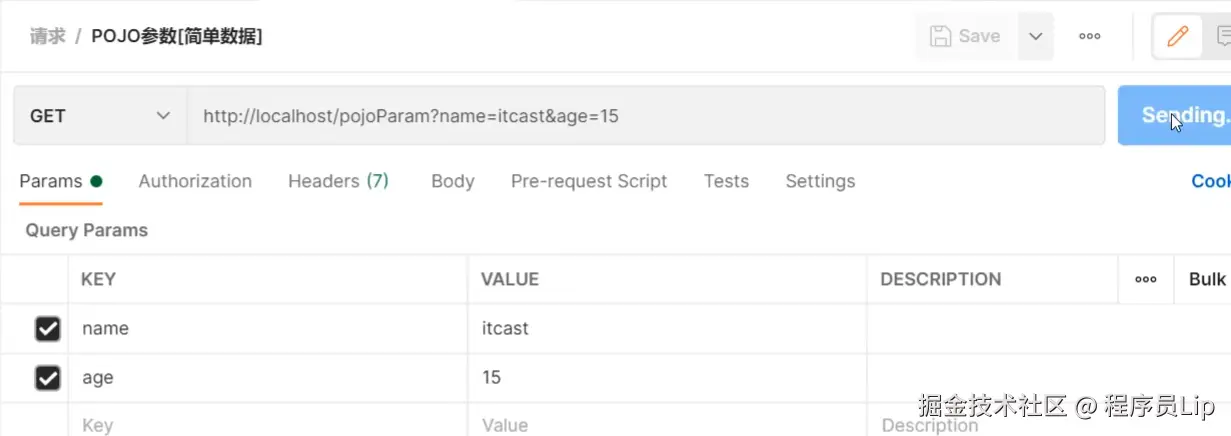Image resolution: width=1231 pixels, height=436 pixels.
Task: Click the pencil edit icon
Action: (x=1177, y=37)
